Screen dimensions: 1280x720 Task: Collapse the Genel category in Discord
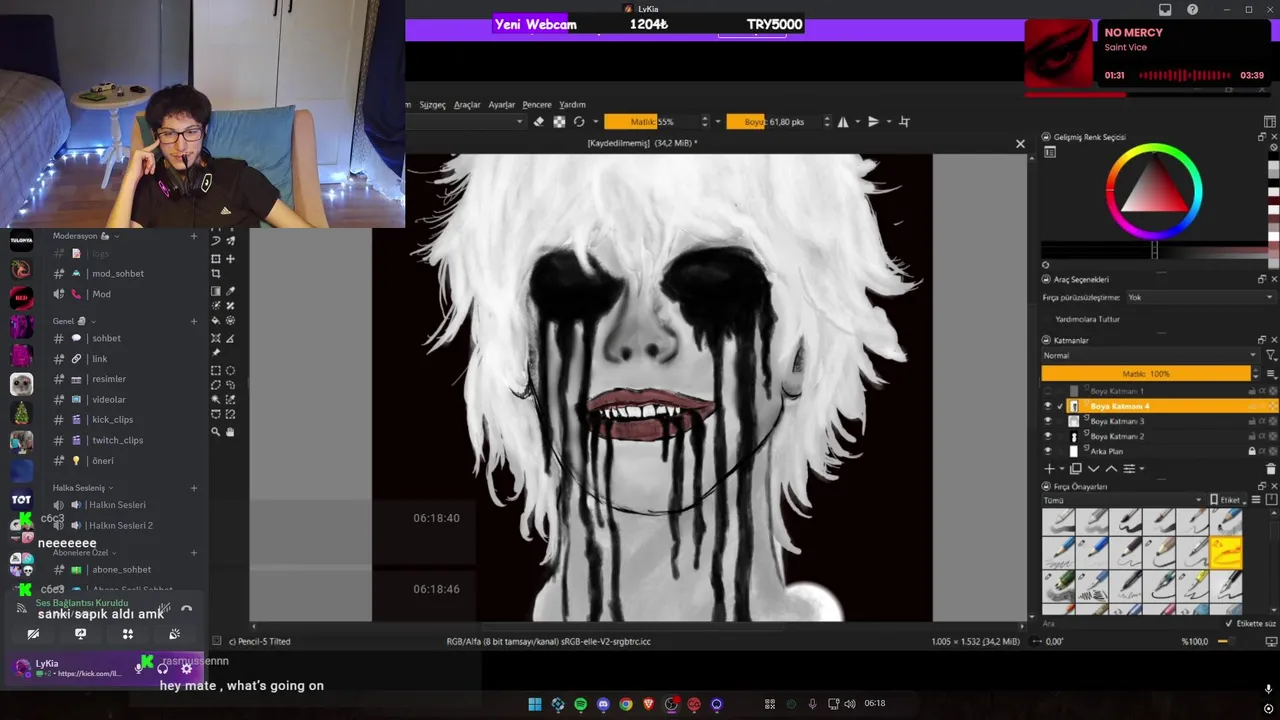pos(74,321)
